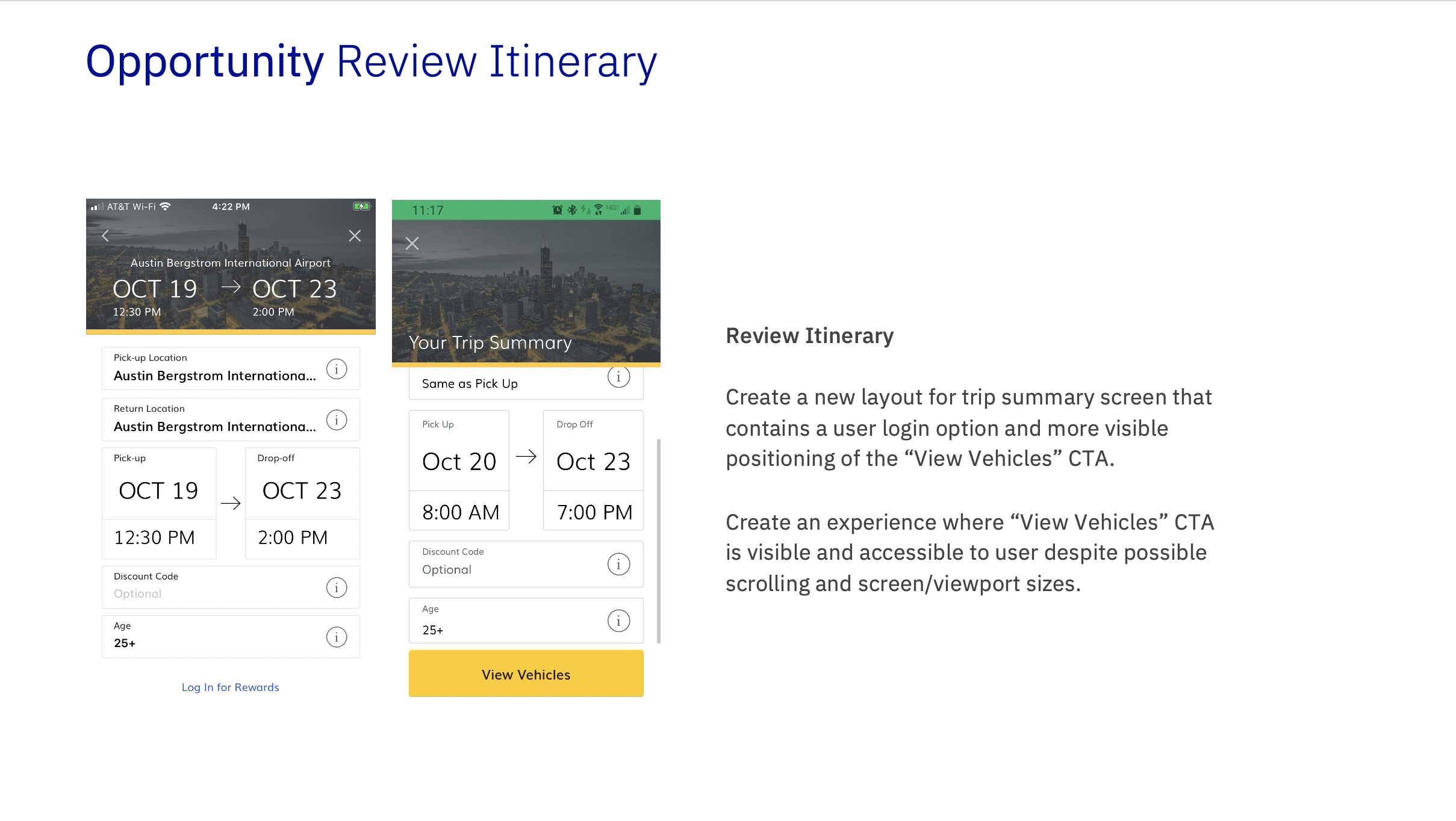This screenshot has width=1456, height=821.
Task: Close the Your Trip Summary screen
Action: 412,244
